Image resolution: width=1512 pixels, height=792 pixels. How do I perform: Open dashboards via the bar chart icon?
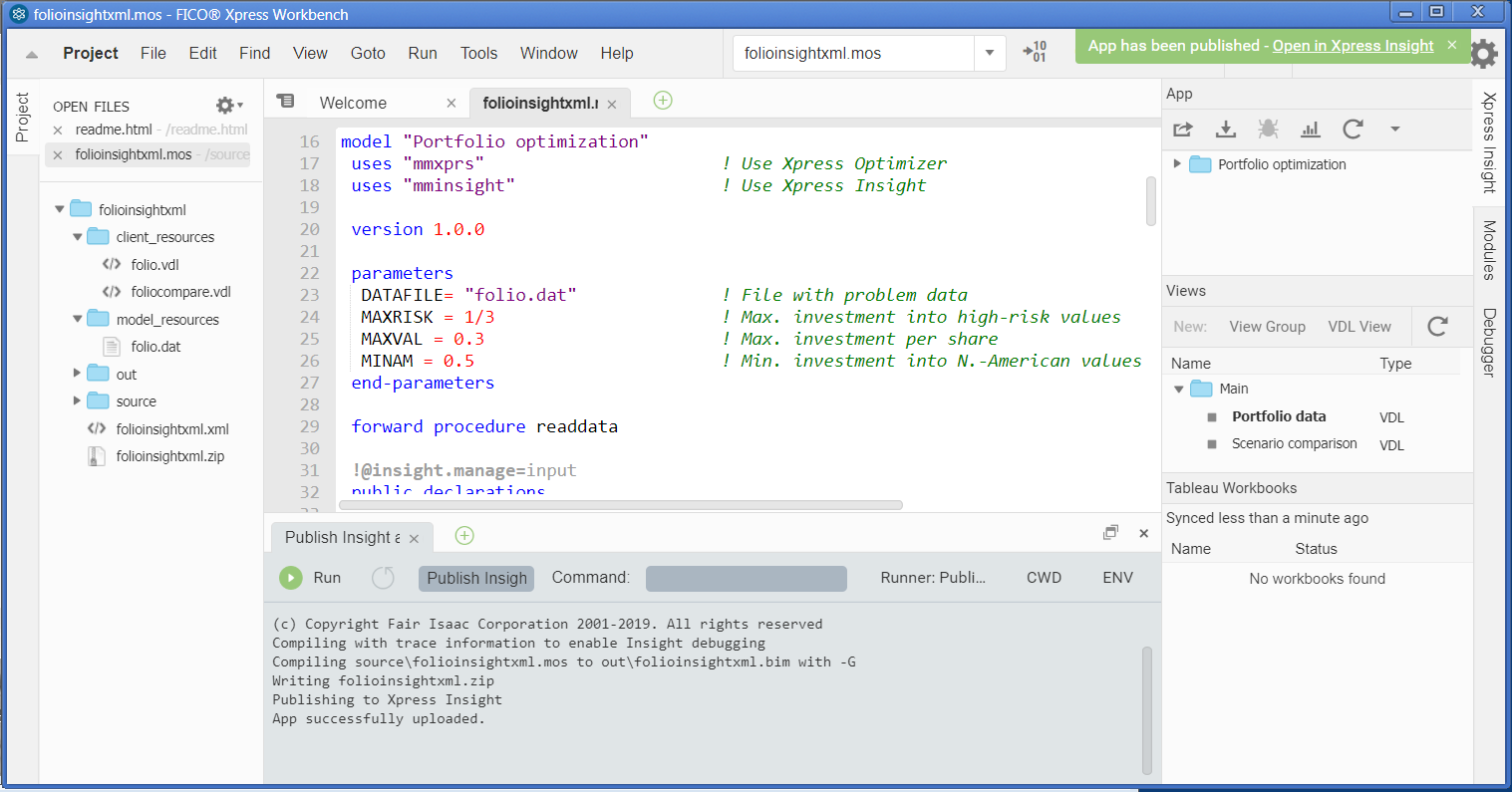1311,129
